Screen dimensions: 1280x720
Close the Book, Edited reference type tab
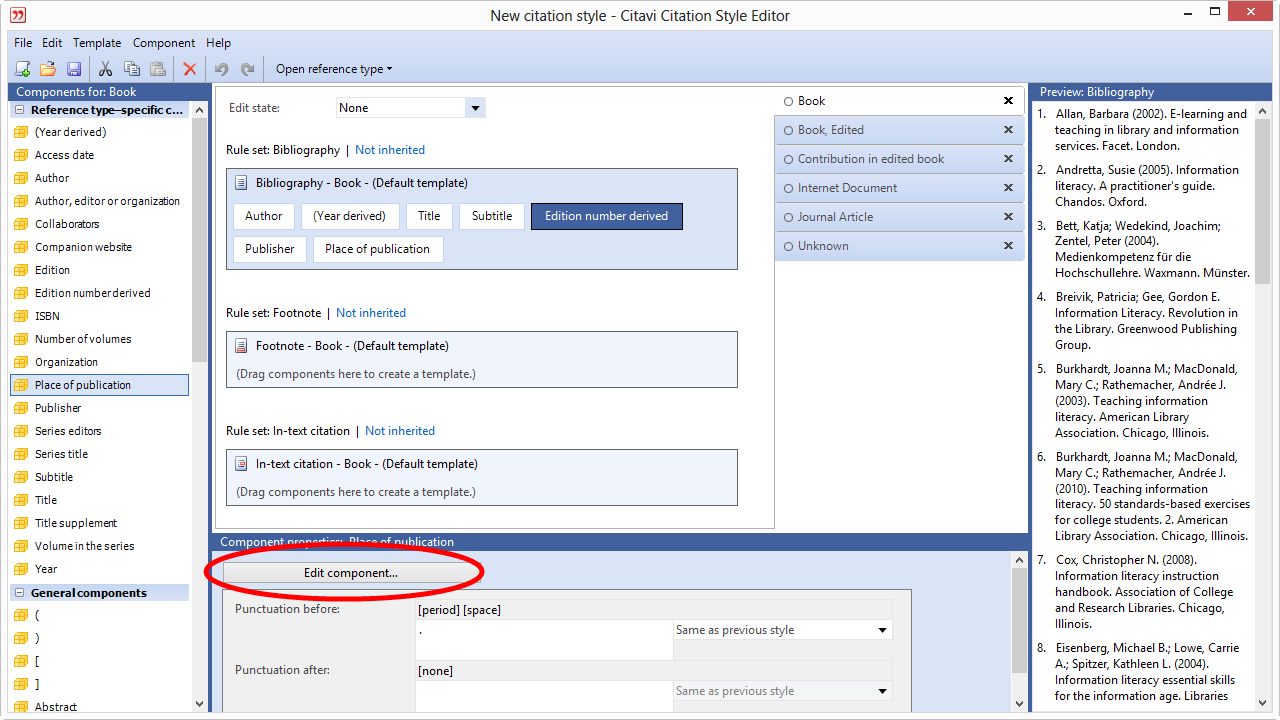[x=1008, y=130]
